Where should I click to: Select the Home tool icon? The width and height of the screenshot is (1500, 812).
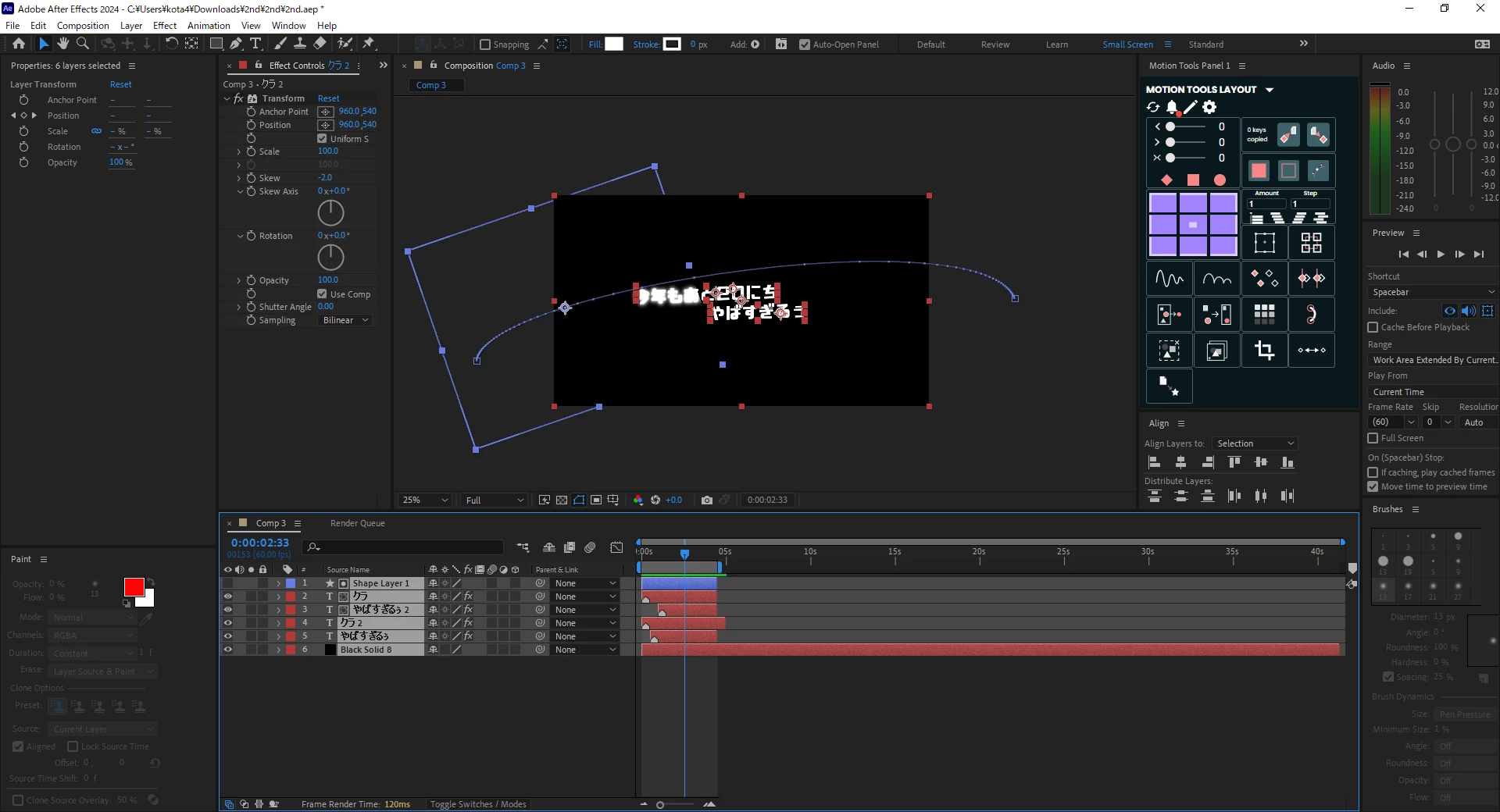click(x=19, y=44)
